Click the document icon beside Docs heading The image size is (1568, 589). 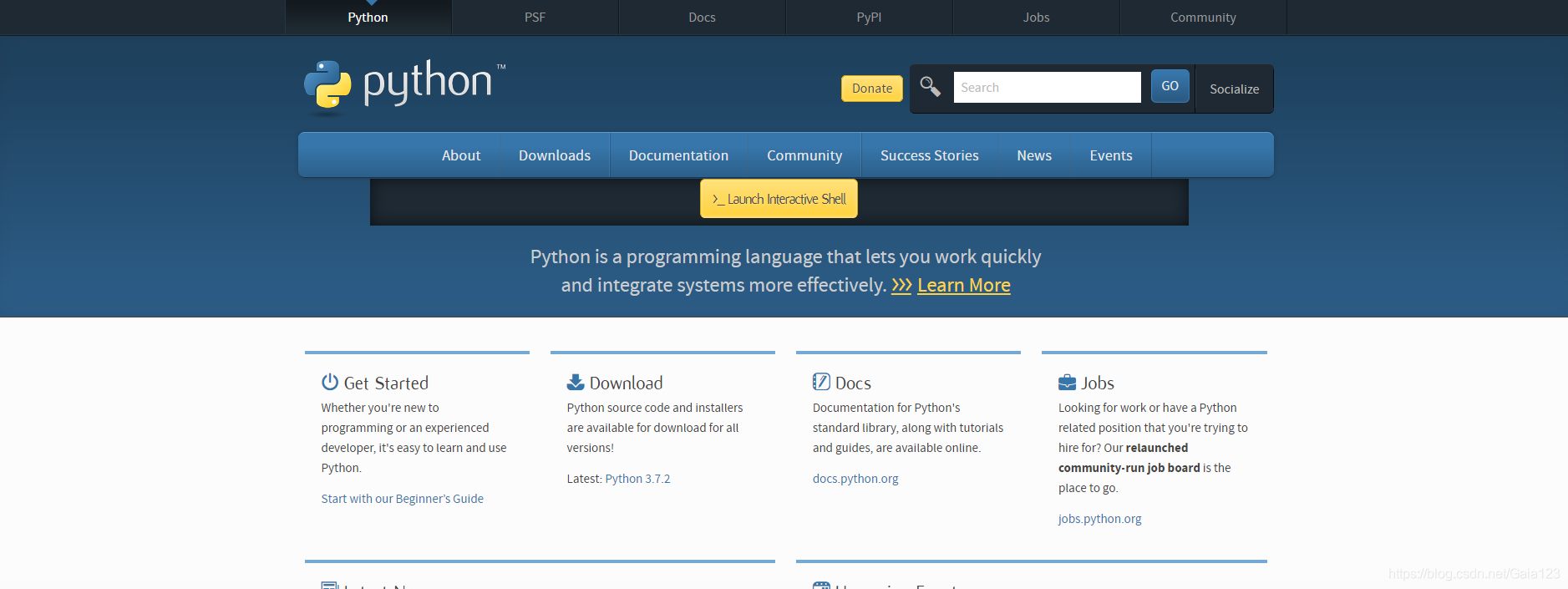[x=821, y=382]
